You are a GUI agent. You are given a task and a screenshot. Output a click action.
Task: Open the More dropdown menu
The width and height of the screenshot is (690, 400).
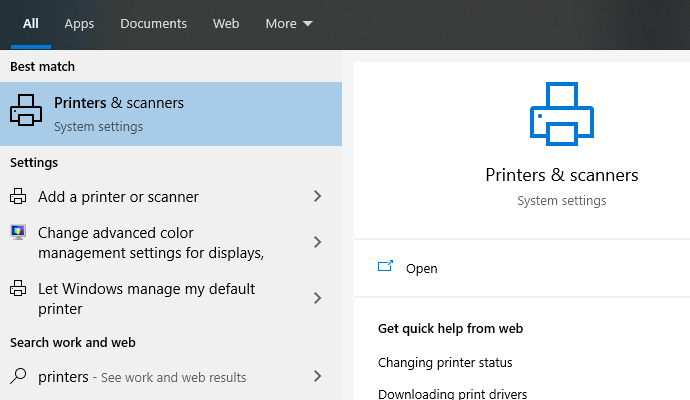289,24
